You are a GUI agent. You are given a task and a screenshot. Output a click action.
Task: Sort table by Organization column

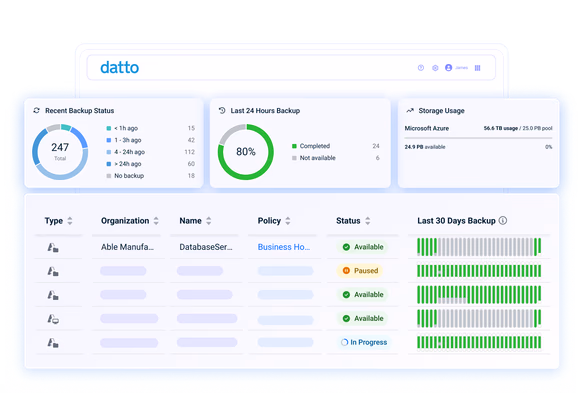pos(156,221)
